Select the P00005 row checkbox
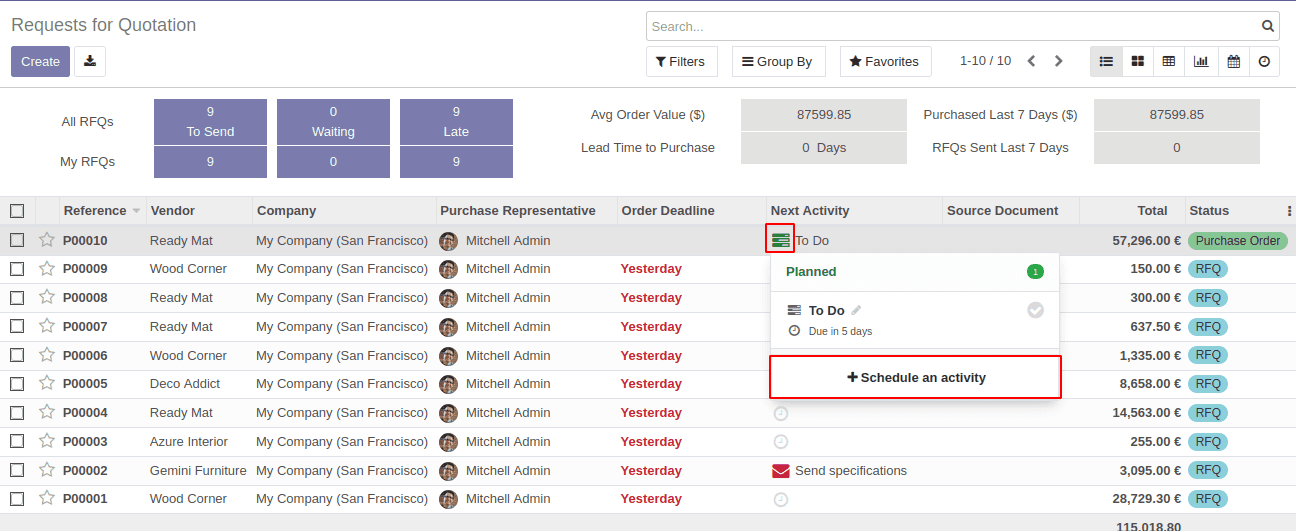This screenshot has height=531, width=1296. pos(17,383)
